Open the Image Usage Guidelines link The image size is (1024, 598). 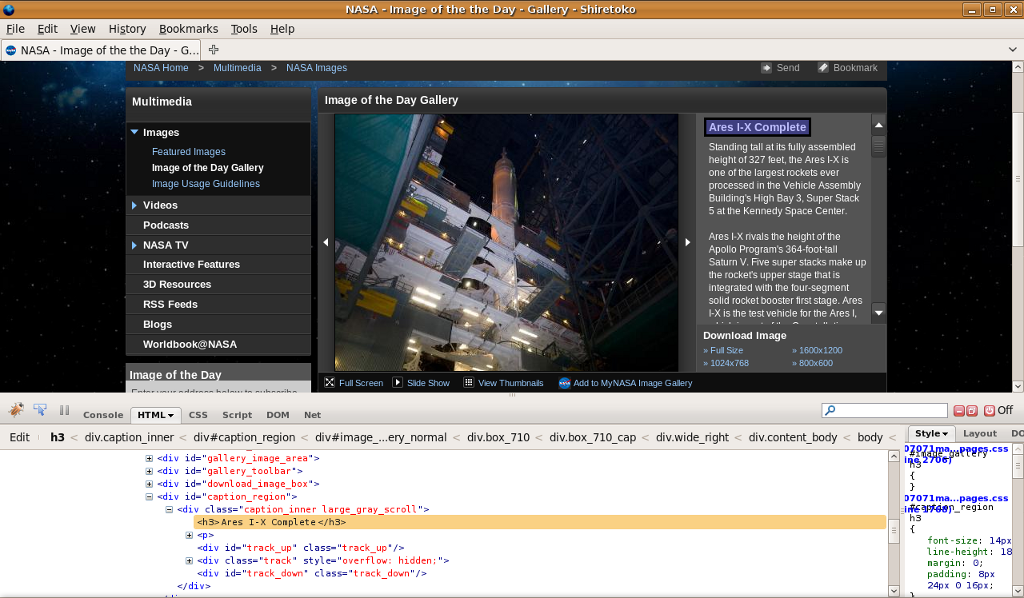pos(206,184)
